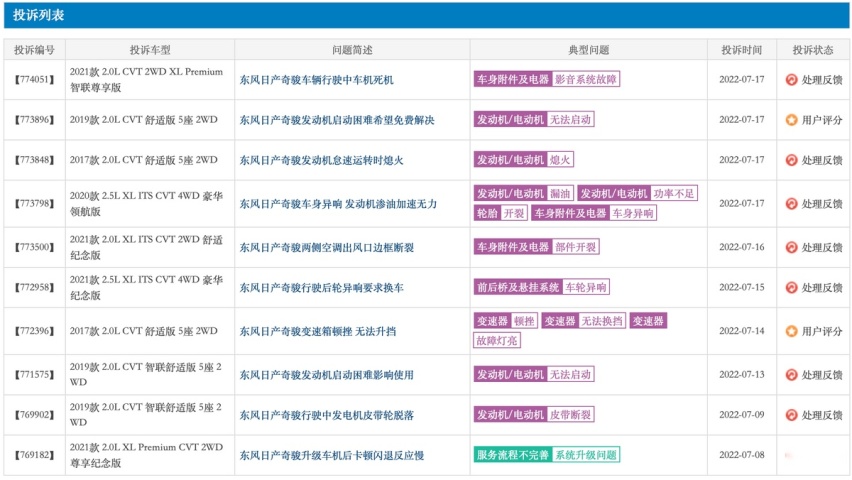
Task: Click star rating icon for complaint 772396
Action: (x=791, y=331)
